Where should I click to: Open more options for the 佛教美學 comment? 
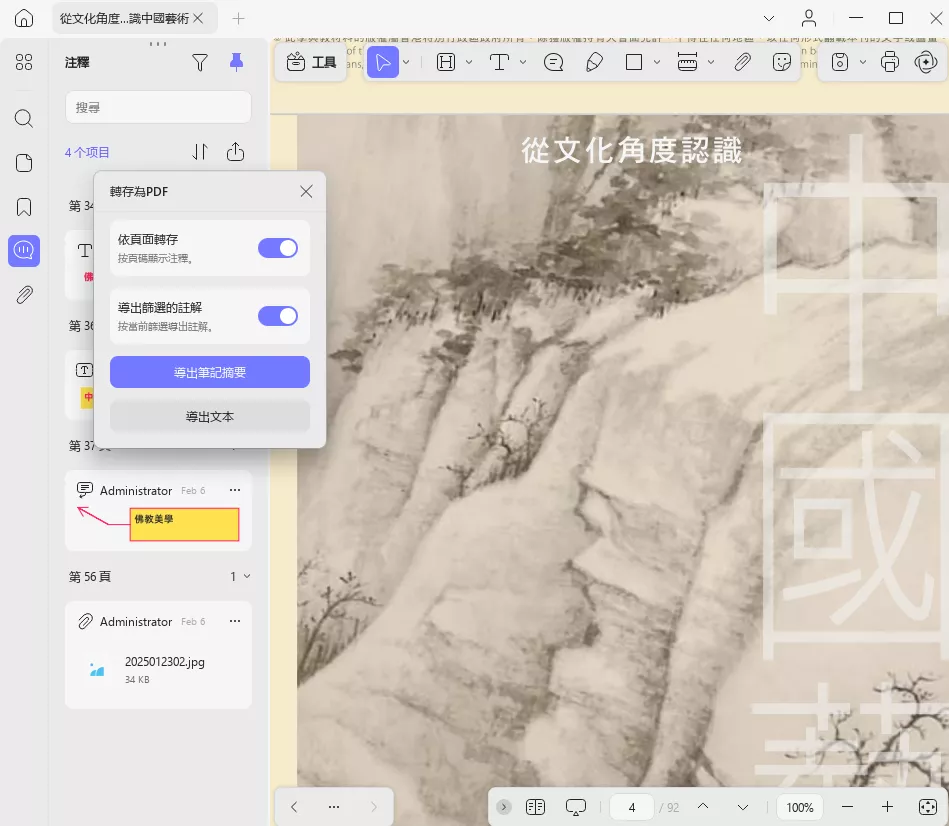tap(235, 490)
